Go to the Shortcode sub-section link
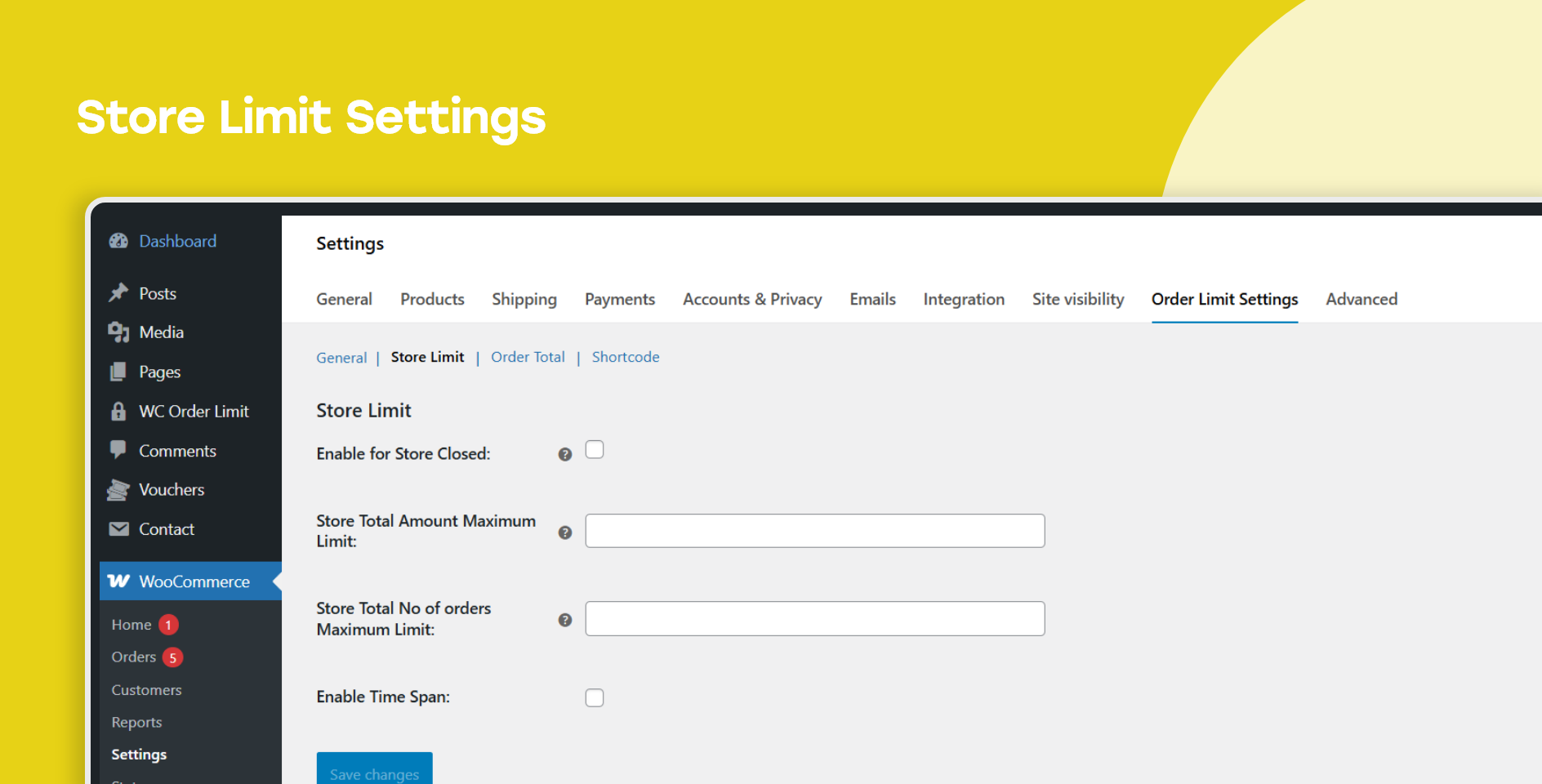The height and width of the screenshot is (784, 1542). (x=626, y=357)
